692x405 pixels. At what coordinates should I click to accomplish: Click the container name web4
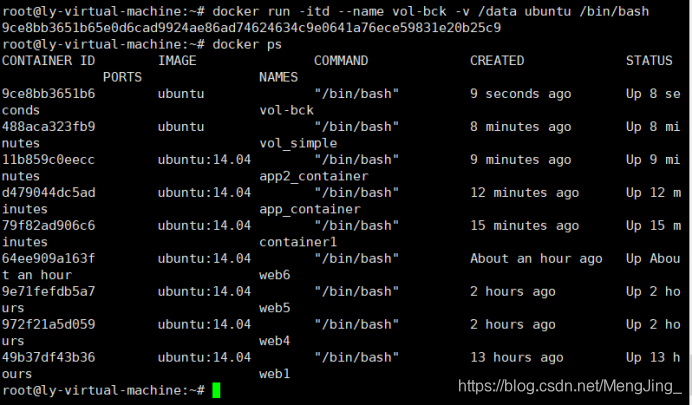click(x=275, y=341)
